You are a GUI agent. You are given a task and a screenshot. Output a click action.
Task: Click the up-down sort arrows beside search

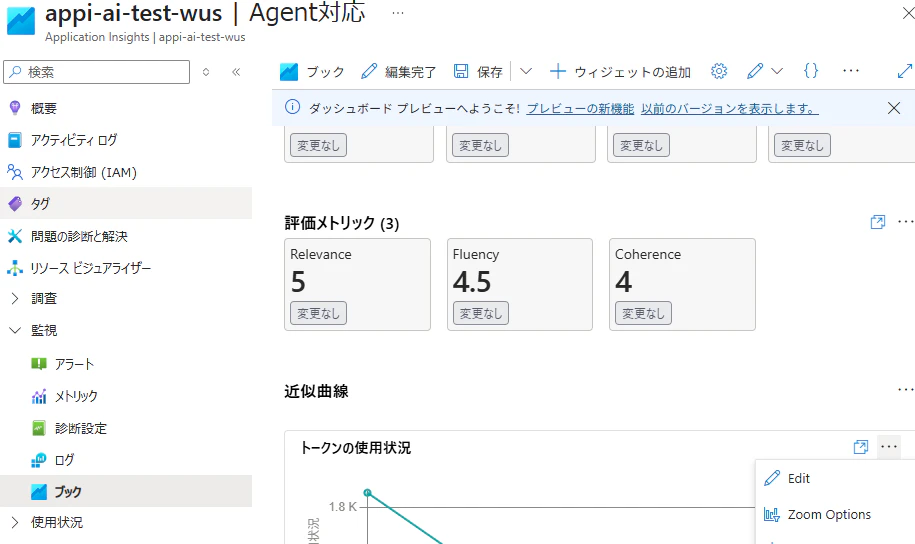tap(206, 72)
